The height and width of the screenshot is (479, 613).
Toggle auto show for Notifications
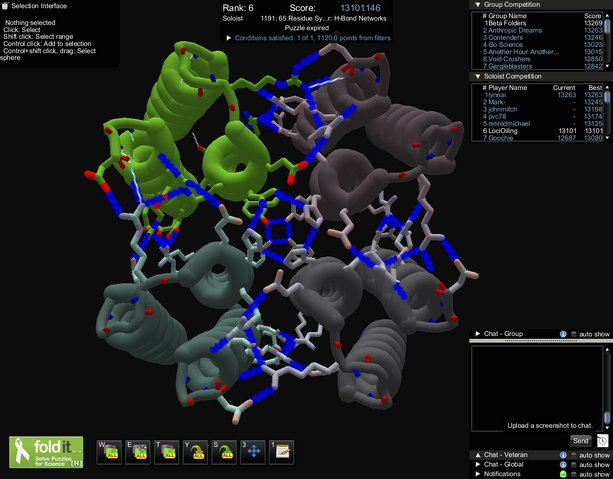point(574,474)
